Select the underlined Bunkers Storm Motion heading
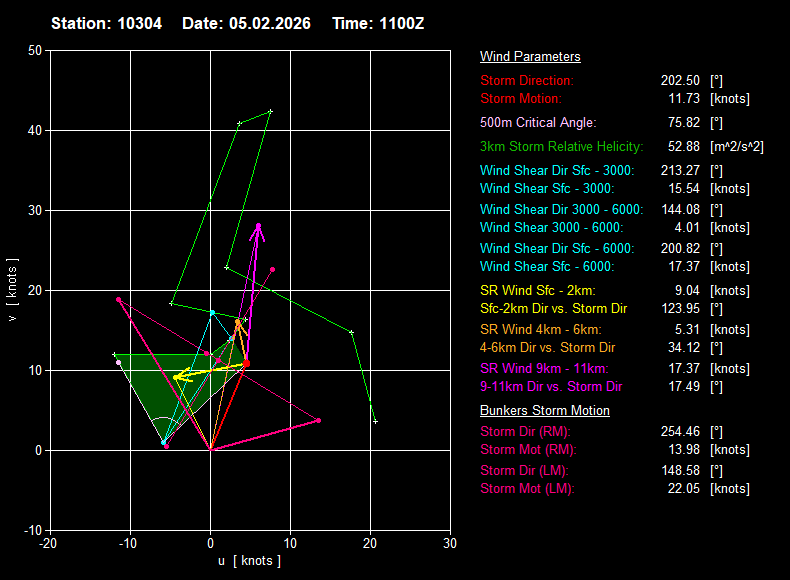790x580 pixels. click(545, 411)
